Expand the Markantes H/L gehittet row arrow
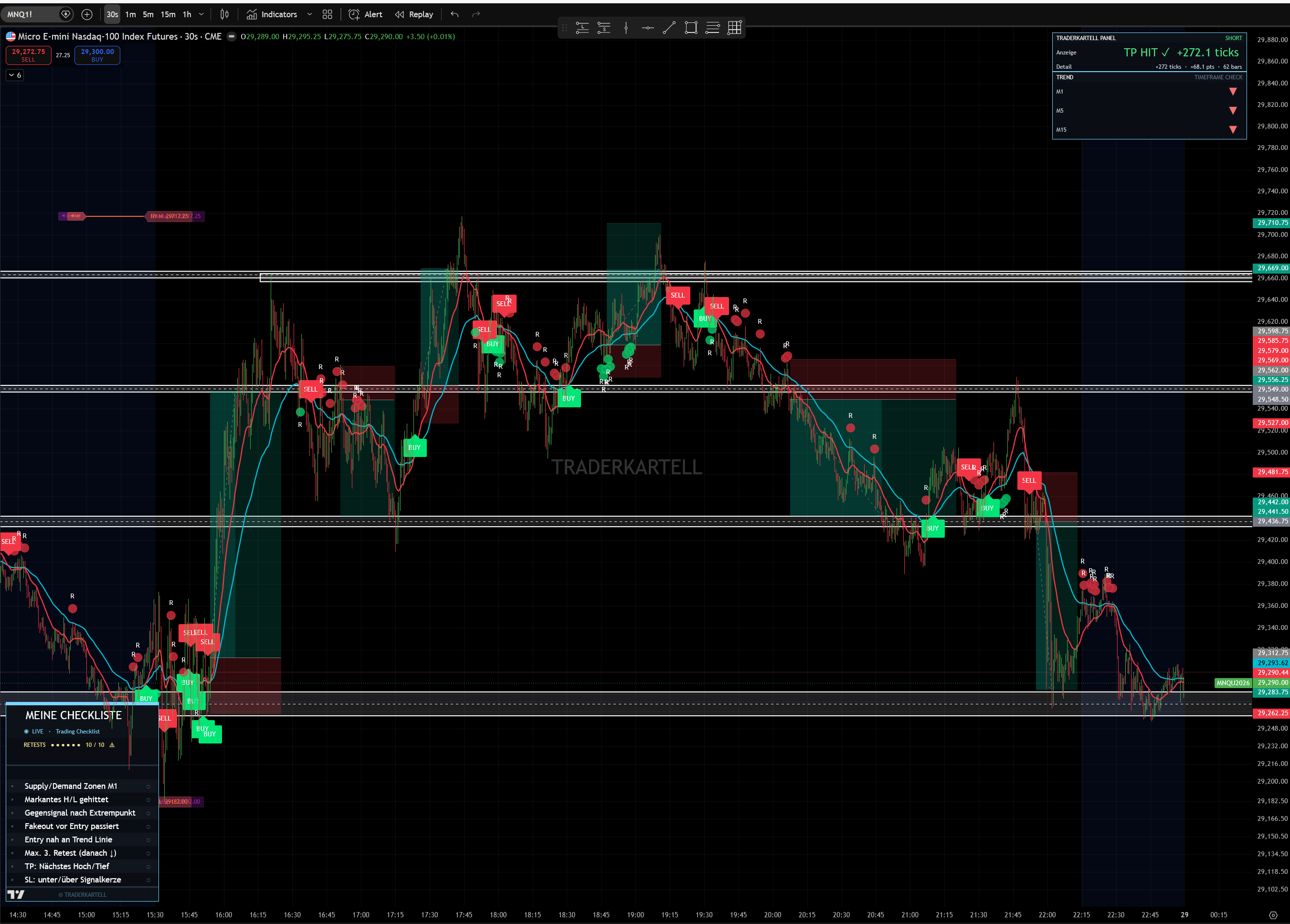The image size is (1290, 924). pyautogui.click(x=12, y=799)
